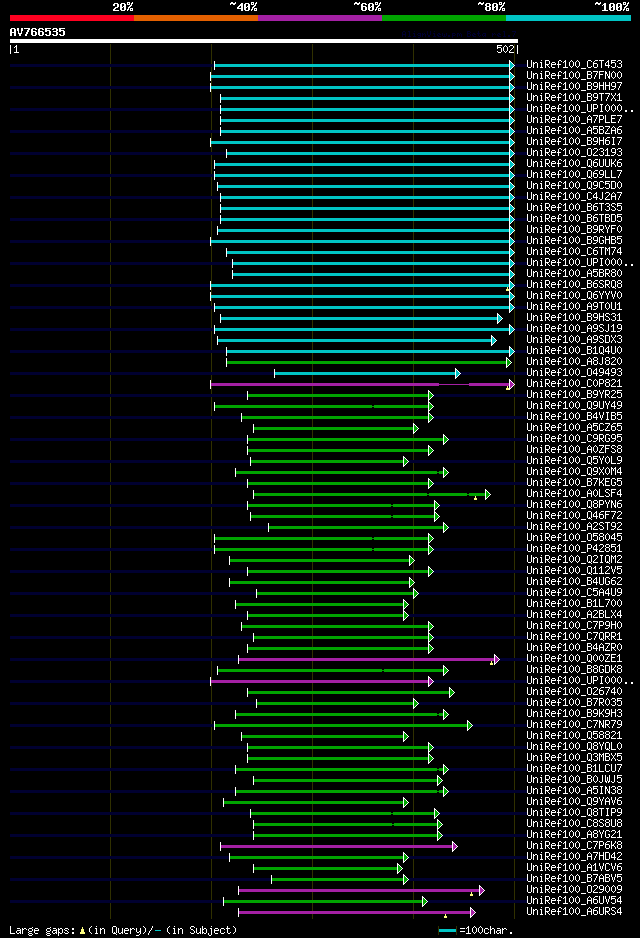The height and width of the screenshot is (938, 640).
Task: Click yellow gap marker under UniRef100_Q00ZE1 bar
Action: coord(492,663)
